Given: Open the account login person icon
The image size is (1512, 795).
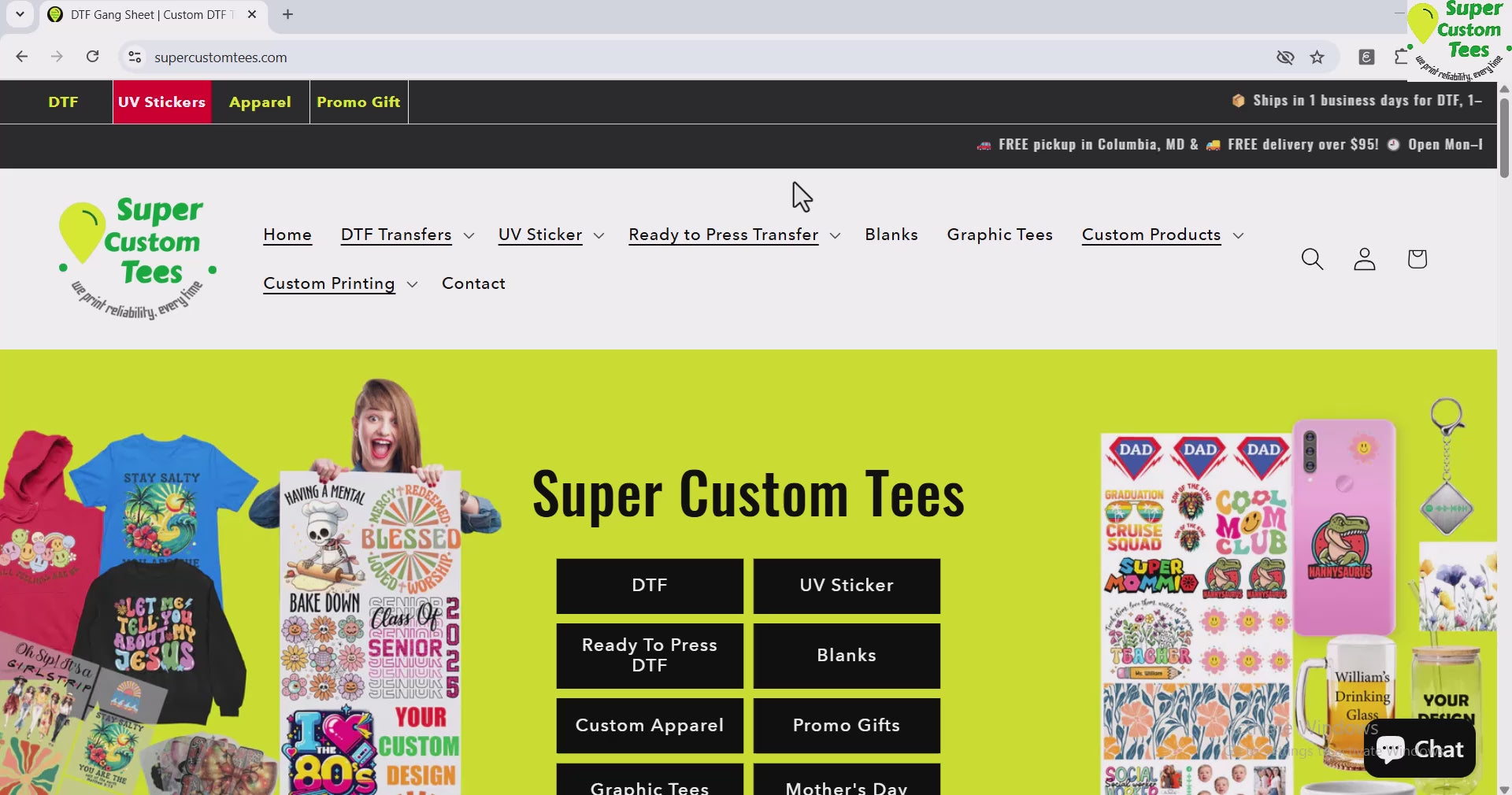Looking at the screenshot, I should [1364, 259].
